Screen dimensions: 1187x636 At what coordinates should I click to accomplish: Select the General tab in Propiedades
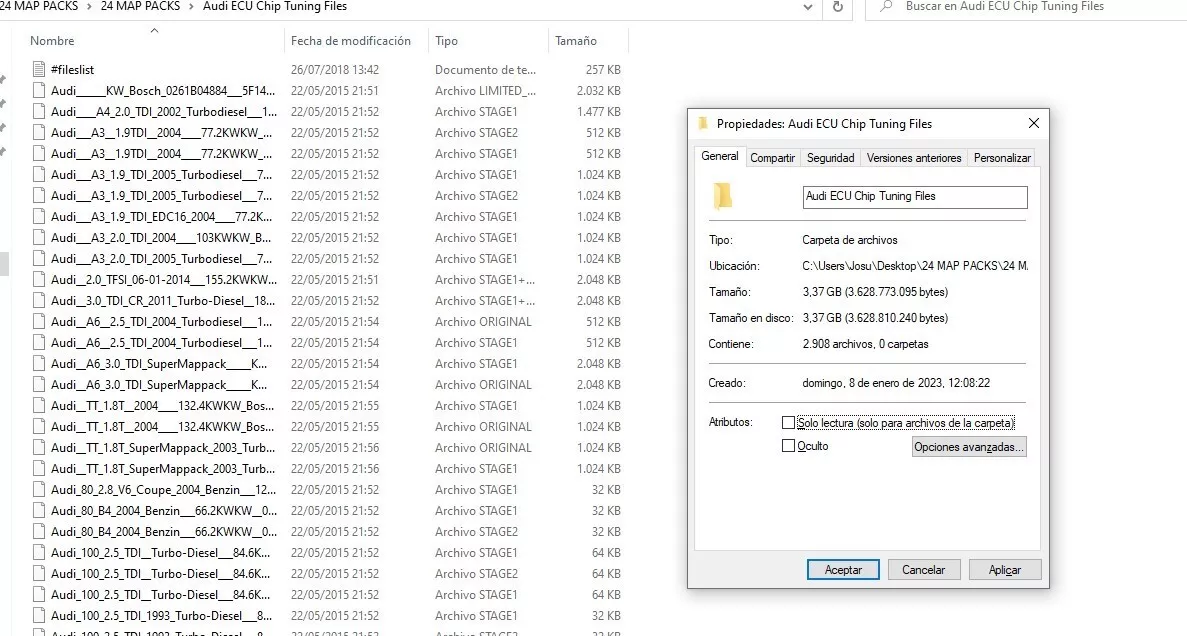click(720, 156)
